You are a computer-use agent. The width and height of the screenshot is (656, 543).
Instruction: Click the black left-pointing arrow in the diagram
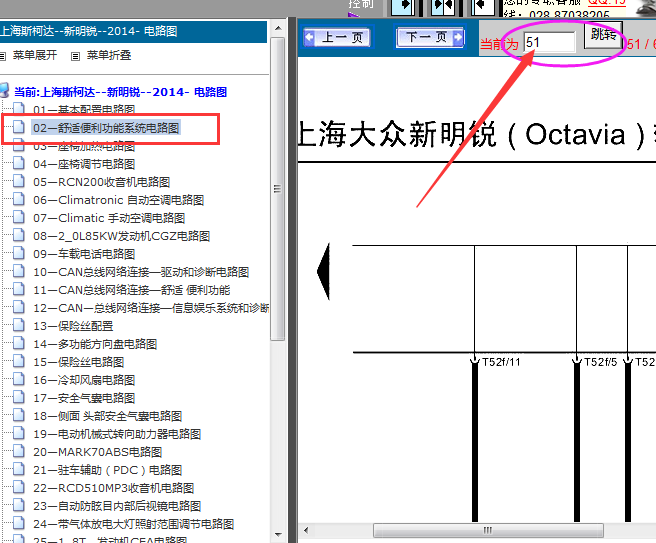[323, 272]
